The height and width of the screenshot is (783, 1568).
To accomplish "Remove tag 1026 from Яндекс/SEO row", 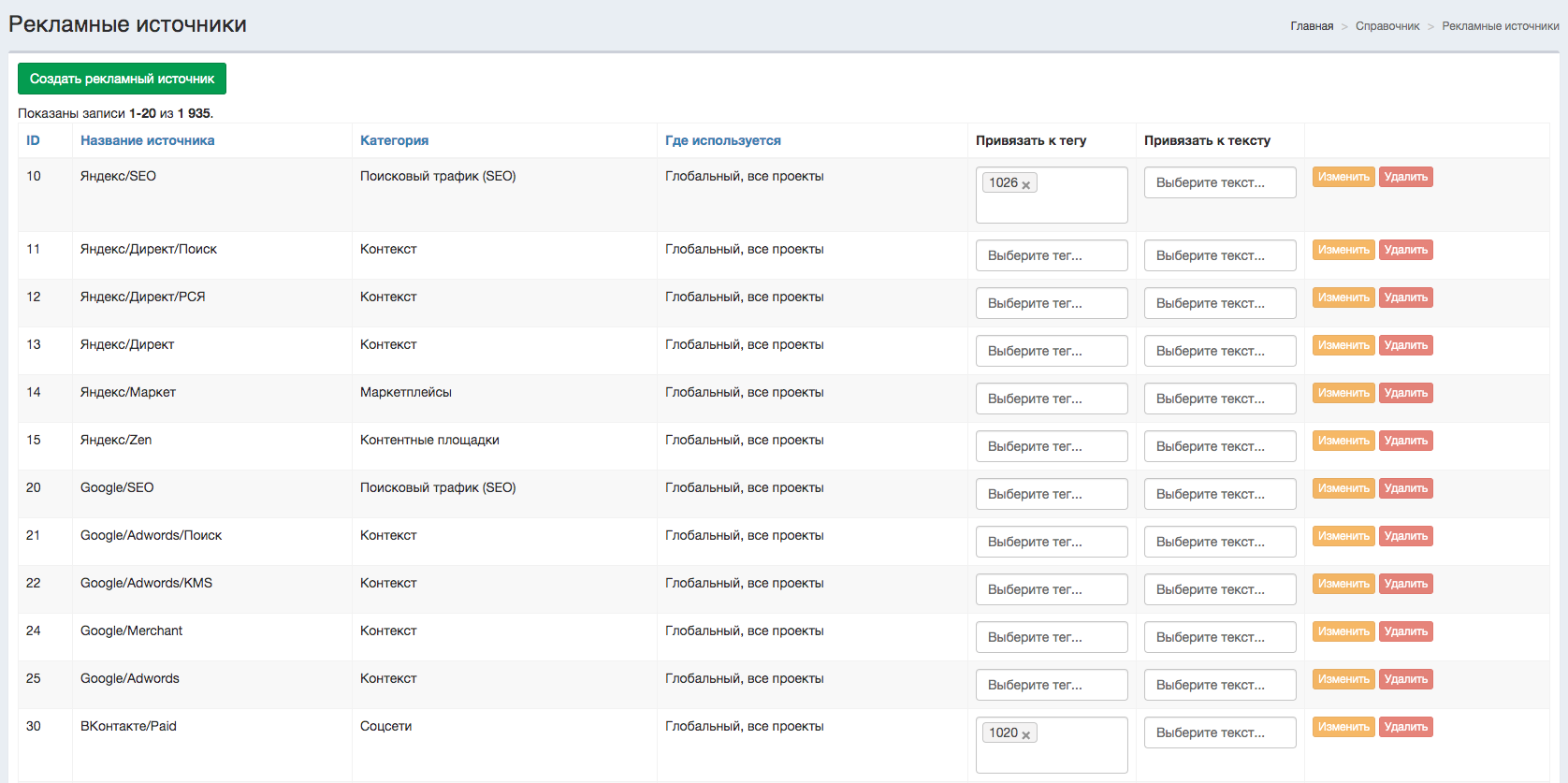I will point(1026,184).
